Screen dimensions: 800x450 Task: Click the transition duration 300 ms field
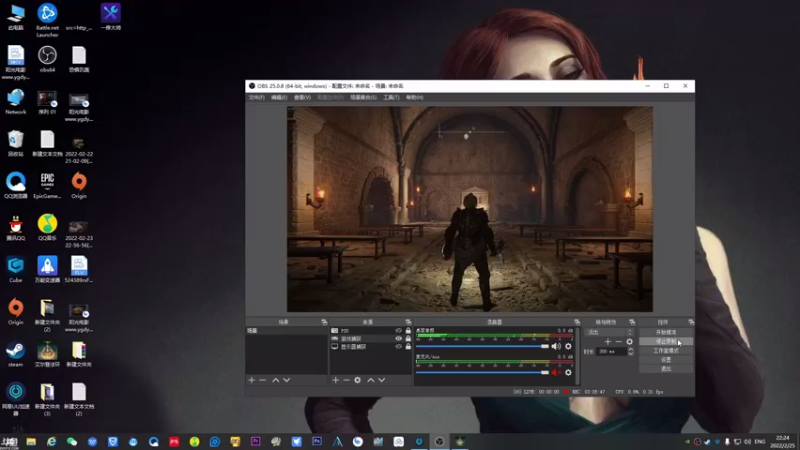[x=611, y=352]
